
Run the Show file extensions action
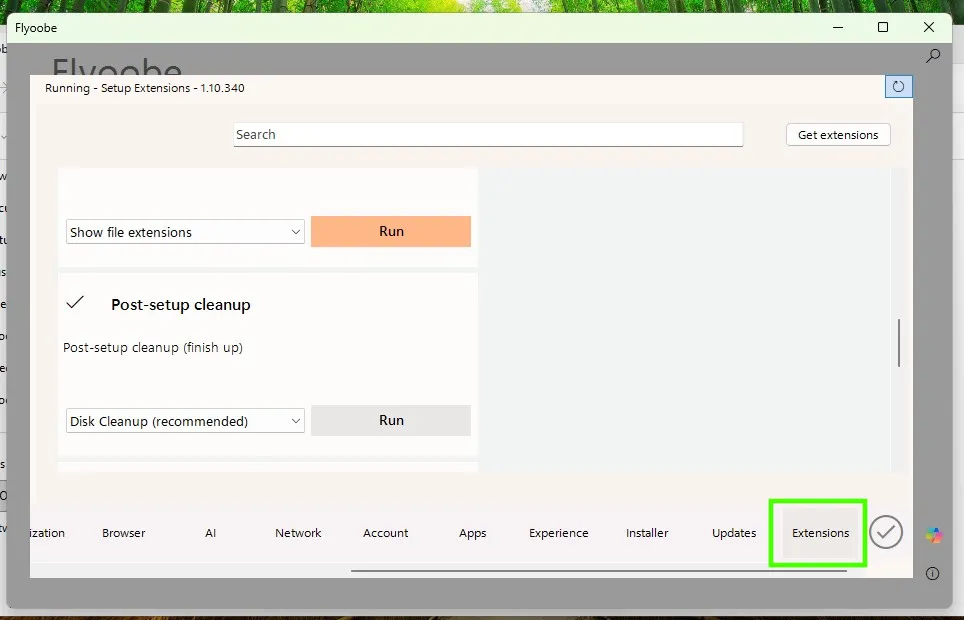pos(390,231)
